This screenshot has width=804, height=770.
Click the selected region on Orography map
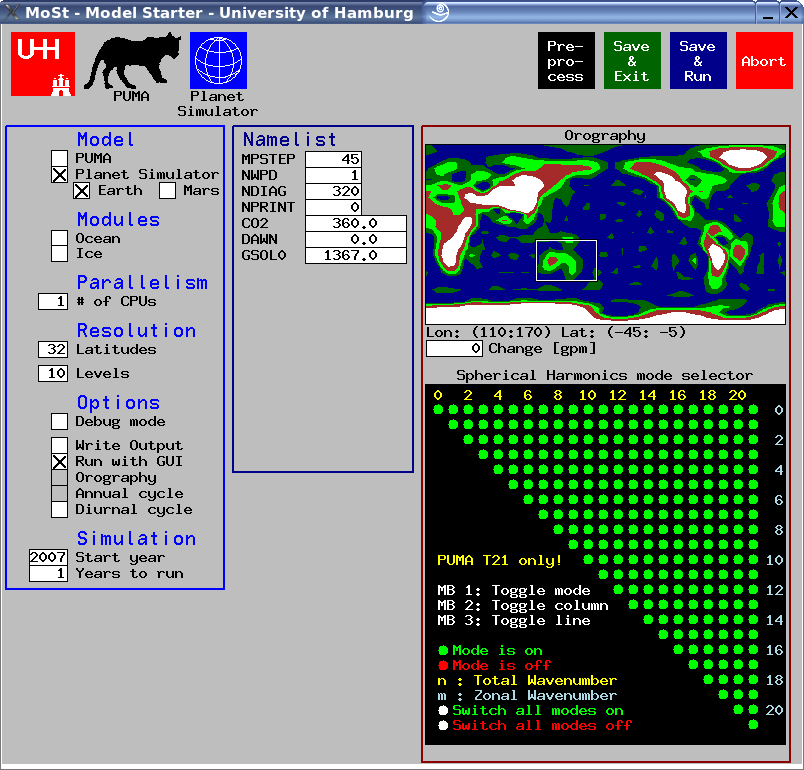coord(566,260)
